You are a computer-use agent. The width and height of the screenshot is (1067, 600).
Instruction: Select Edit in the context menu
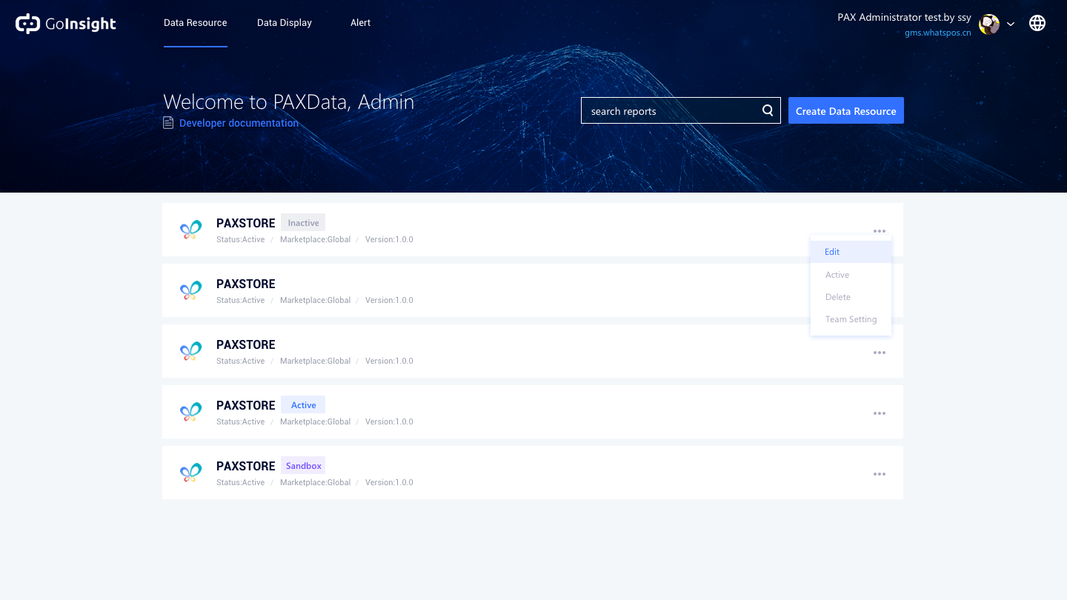851,252
